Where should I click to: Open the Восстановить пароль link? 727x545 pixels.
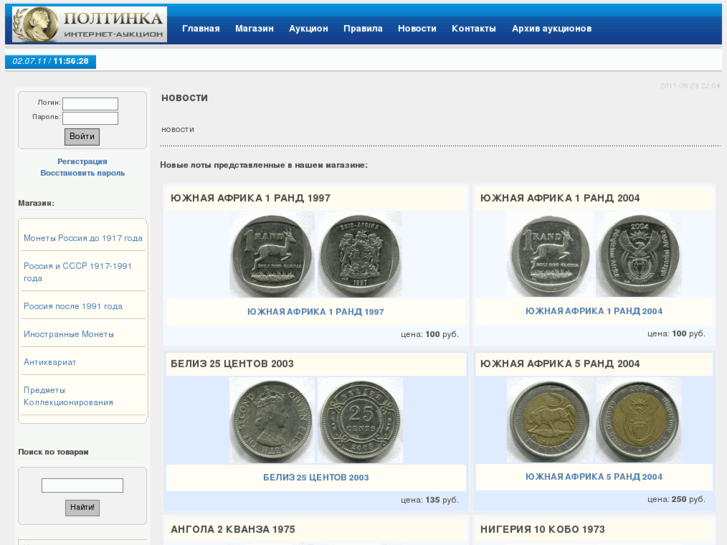coord(83,173)
